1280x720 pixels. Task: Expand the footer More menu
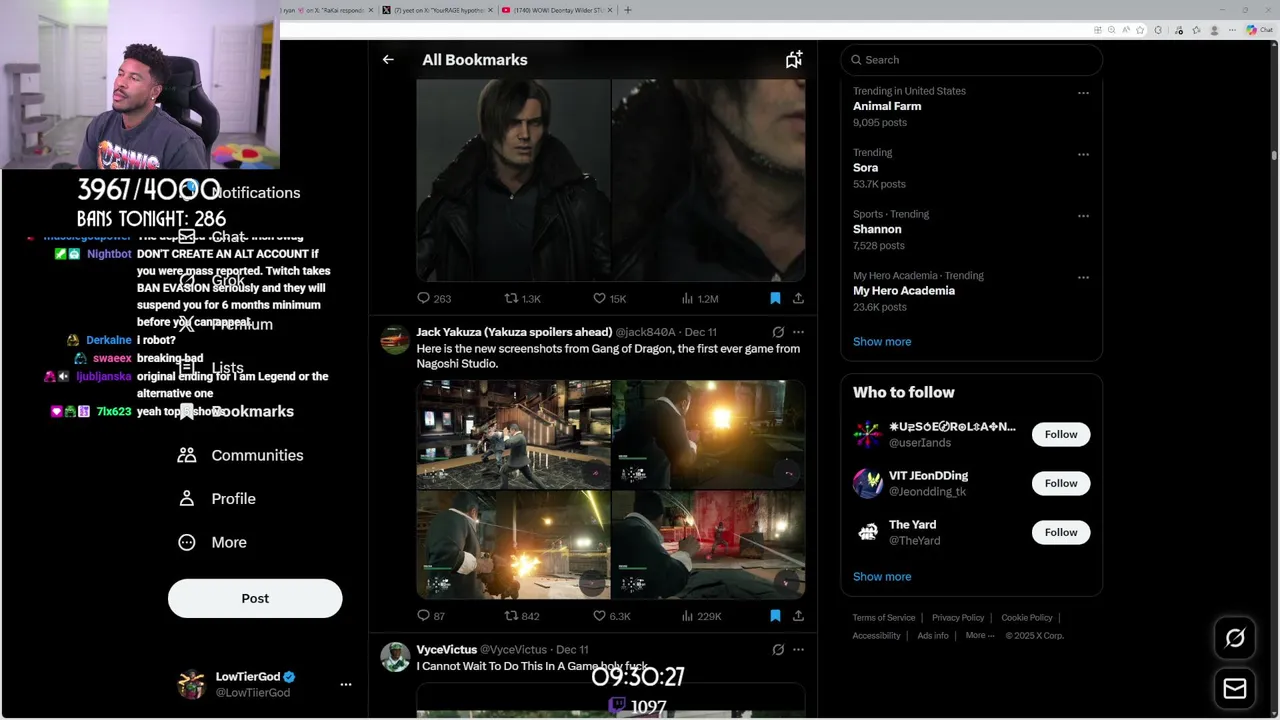980,635
